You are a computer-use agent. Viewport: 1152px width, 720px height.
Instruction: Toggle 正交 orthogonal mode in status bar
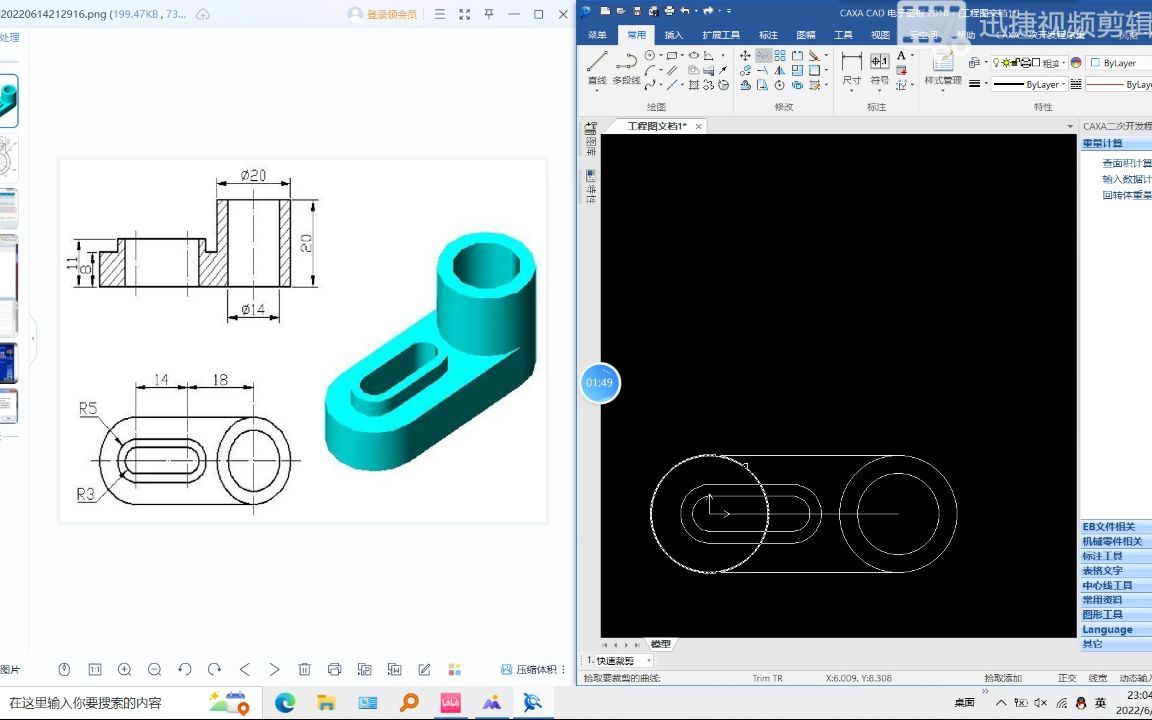point(1067,678)
